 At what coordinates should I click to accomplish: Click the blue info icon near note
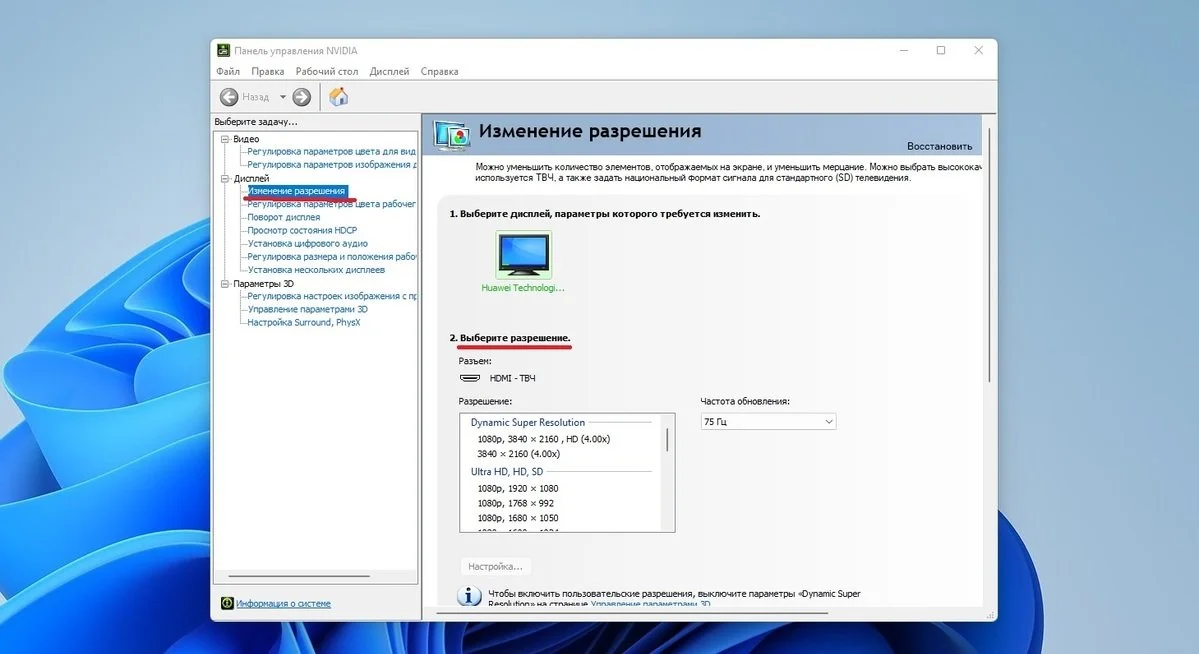pyautogui.click(x=469, y=596)
